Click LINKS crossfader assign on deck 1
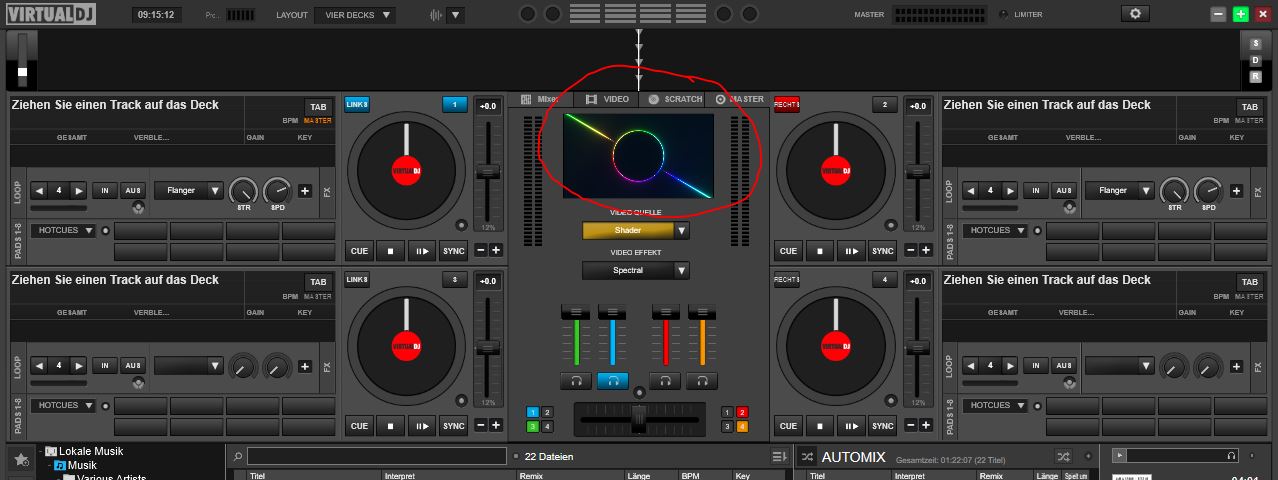1278x480 pixels. point(357,104)
